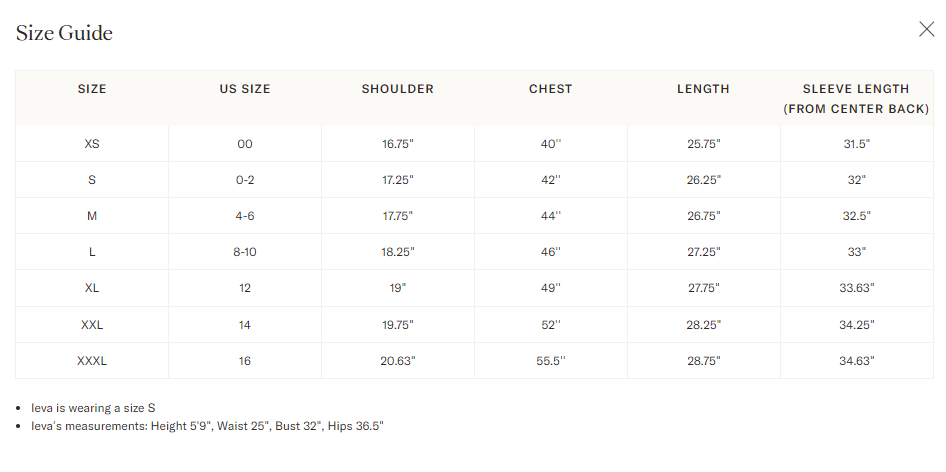Select the US SIZE column header
This screenshot has height=472, width=946.
[245, 89]
